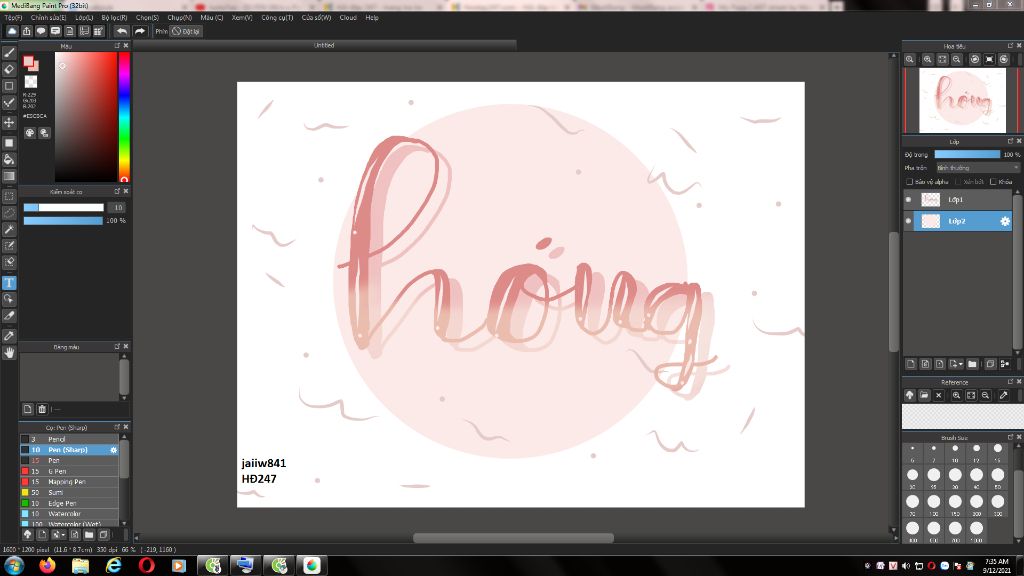The width and height of the screenshot is (1024, 576).
Task: Select the Eraser tool
Action: [9, 69]
